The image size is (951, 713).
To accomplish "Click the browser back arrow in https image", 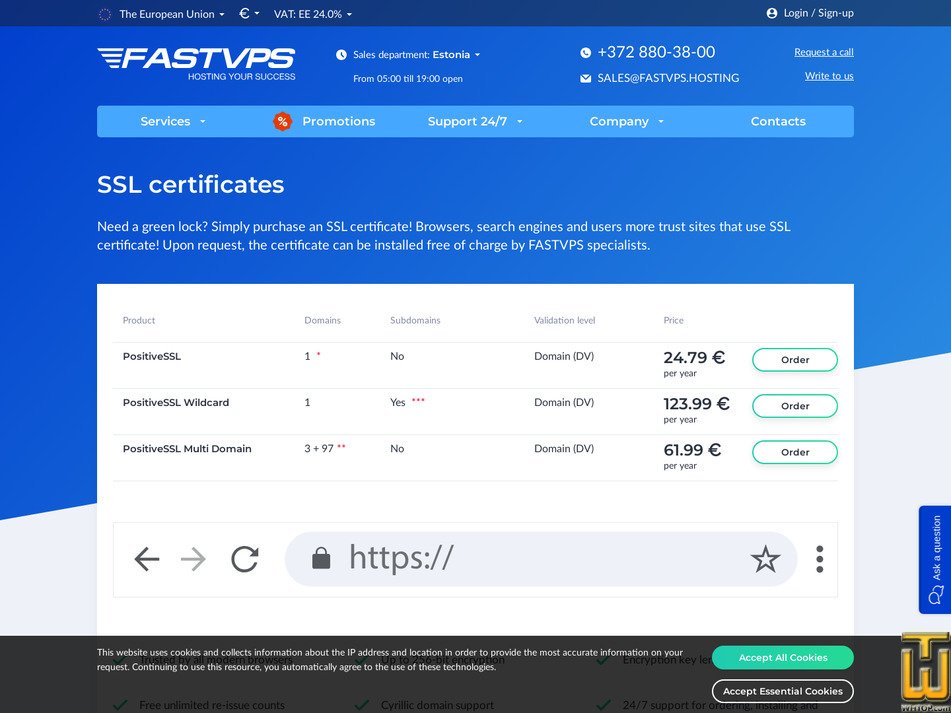I will [x=147, y=559].
